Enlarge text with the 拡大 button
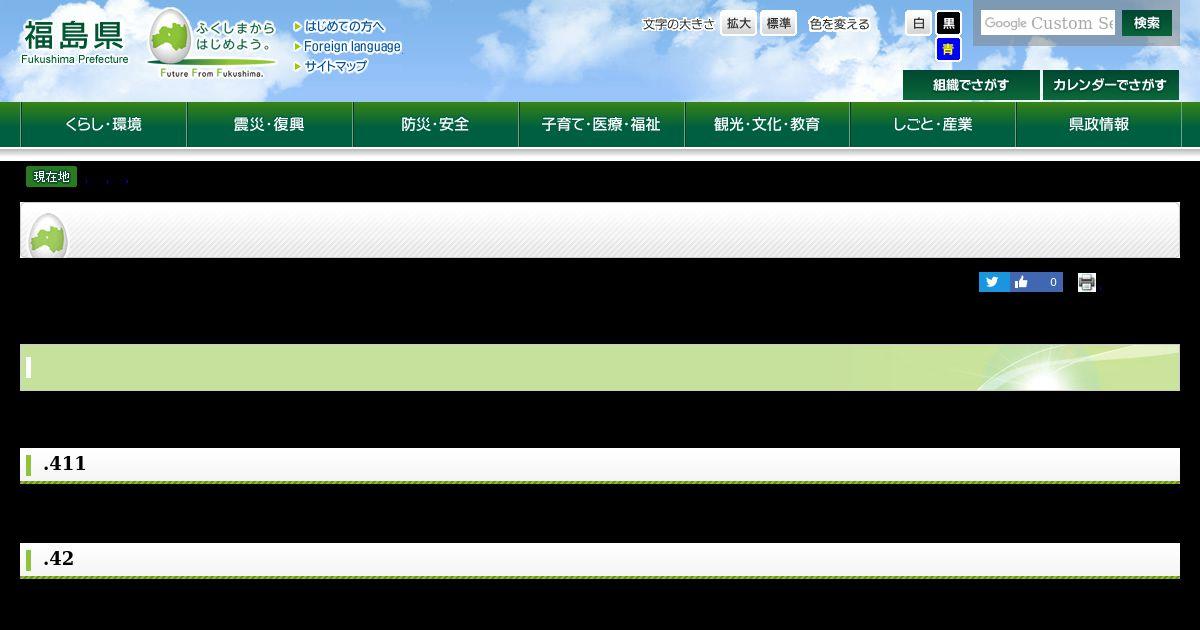The image size is (1200, 630). click(x=738, y=24)
